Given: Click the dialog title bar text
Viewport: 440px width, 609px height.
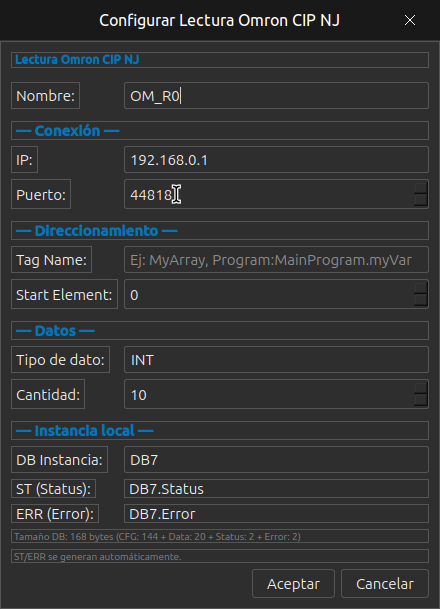Looking at the screenshot, I should click(x=219, y=20).
